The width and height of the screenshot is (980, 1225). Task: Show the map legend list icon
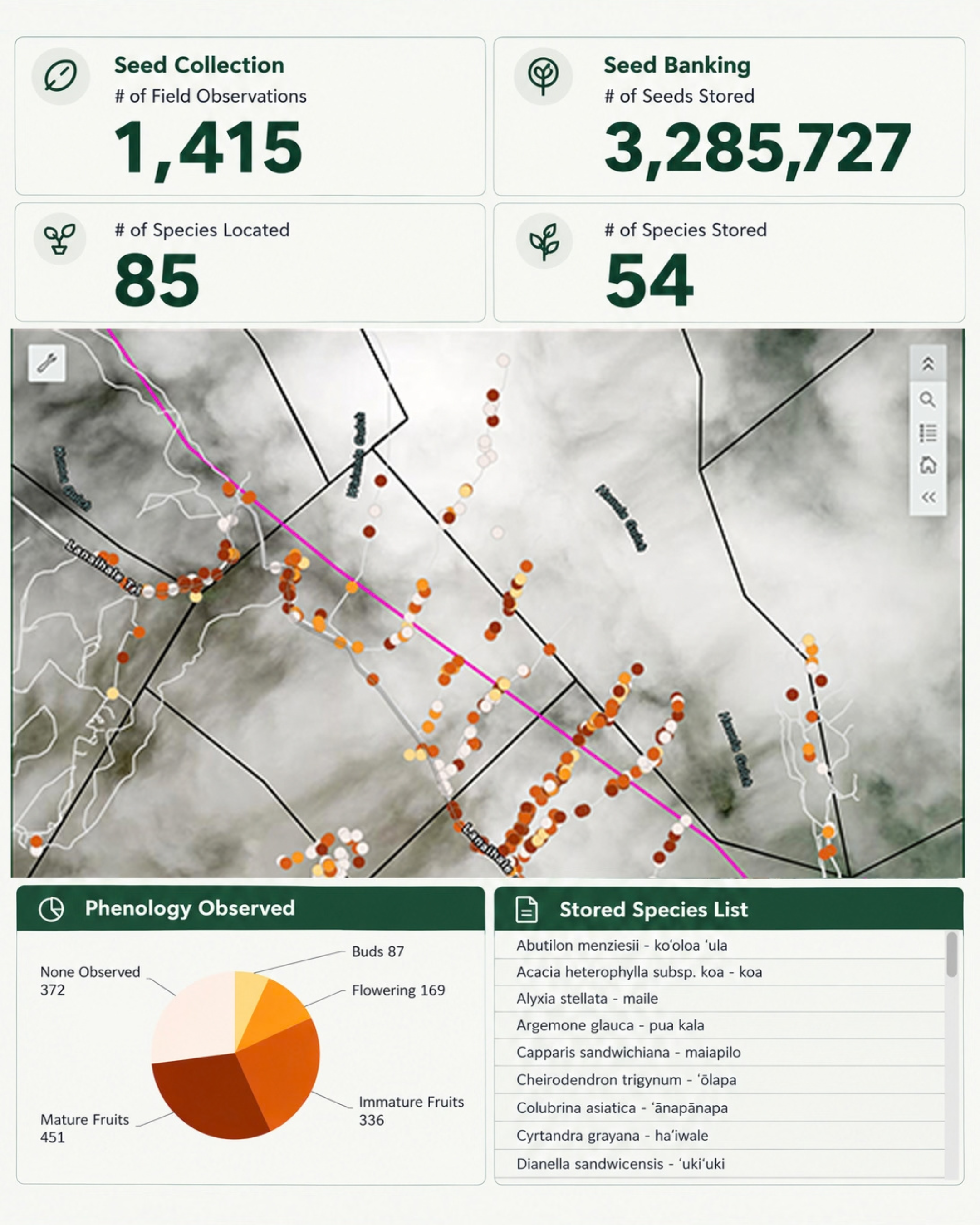tap(928, 433)
